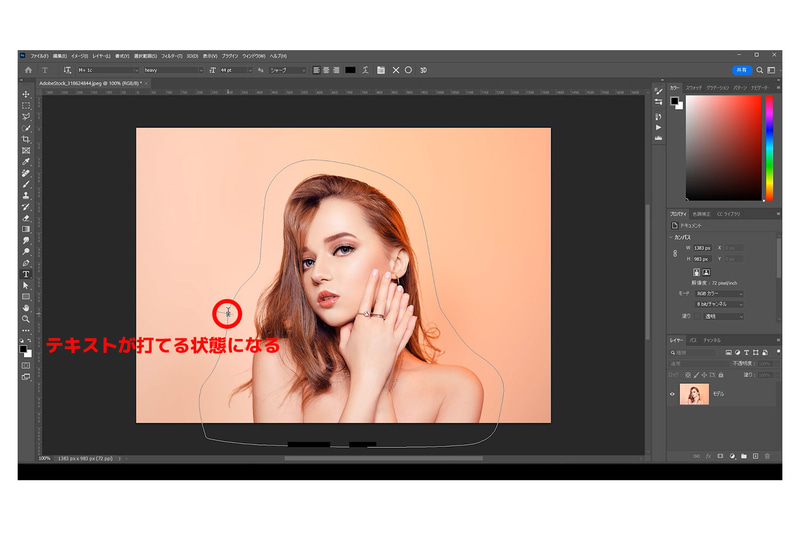Select the Pen tool
The height and width of the screenshot is (533, 800).
[x=26, y=263]
